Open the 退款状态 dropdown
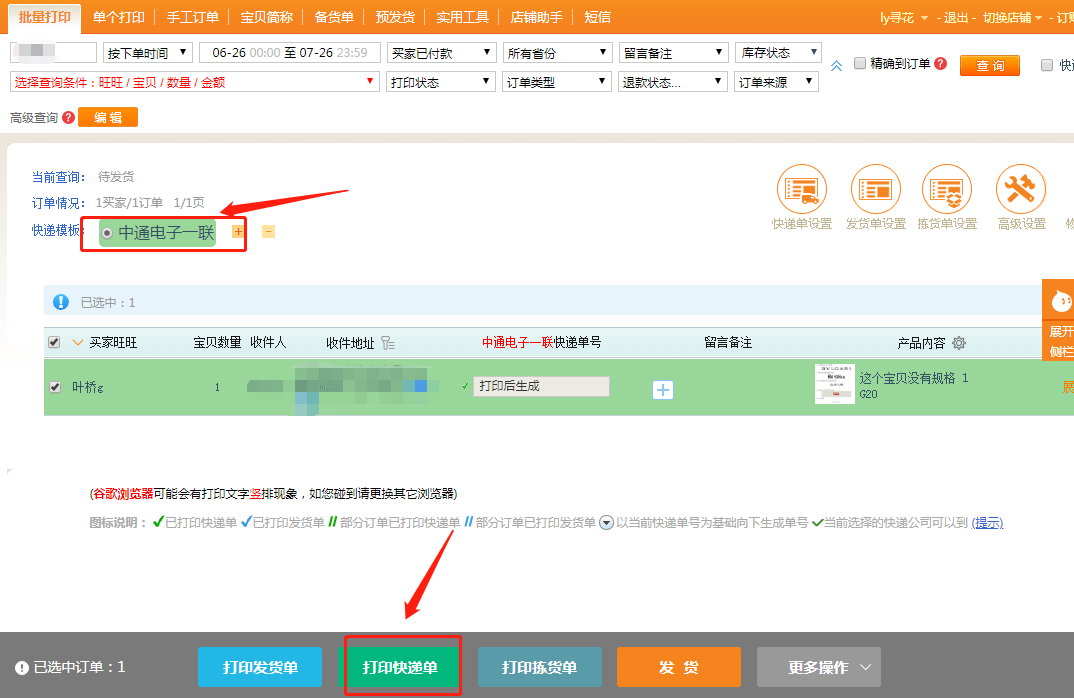The image size is (1074, 698). point(673,82)
